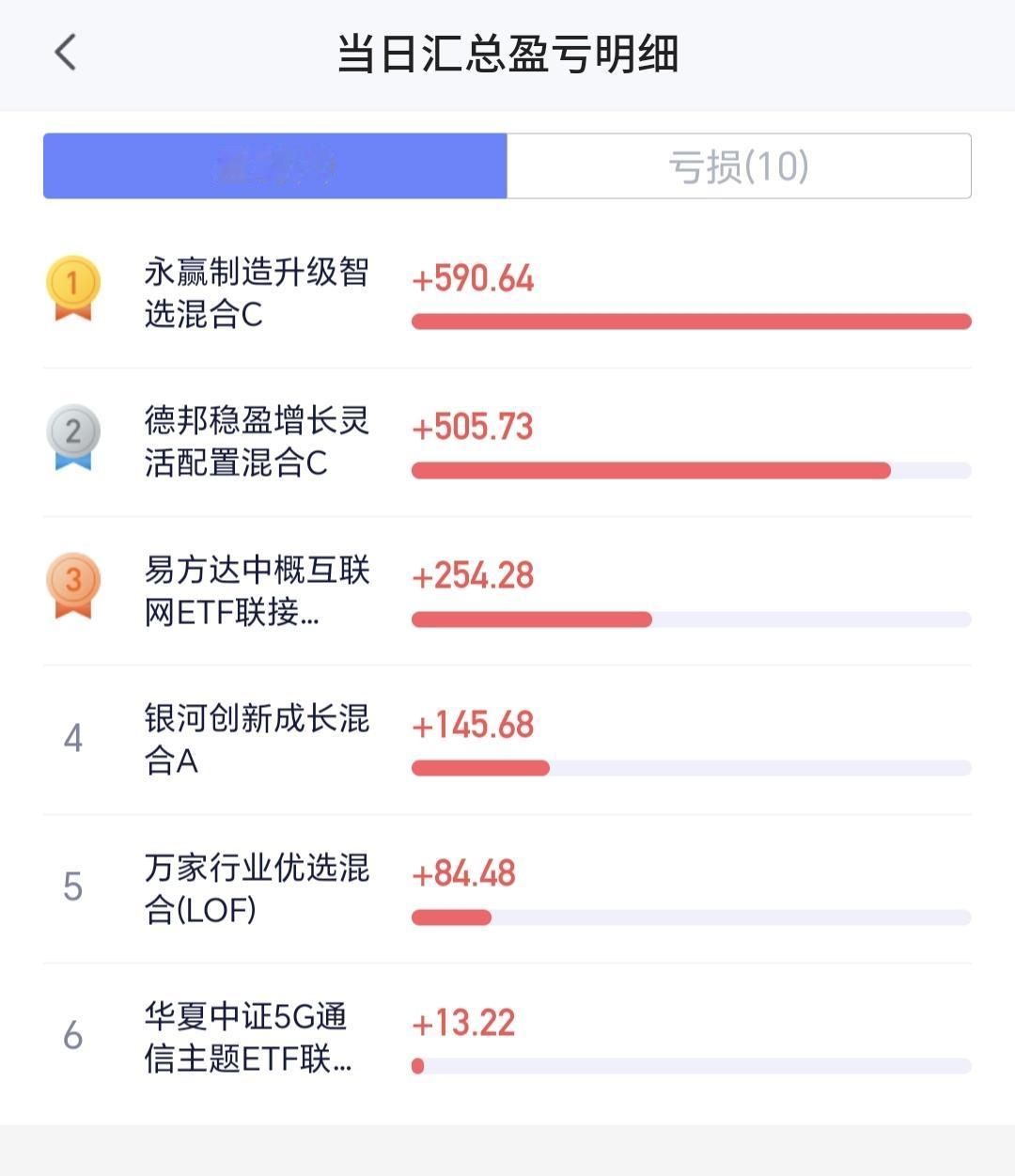Click the +13.22 progress bar
This screenshot has height=1176, width=1015.
pos(691,1066)
